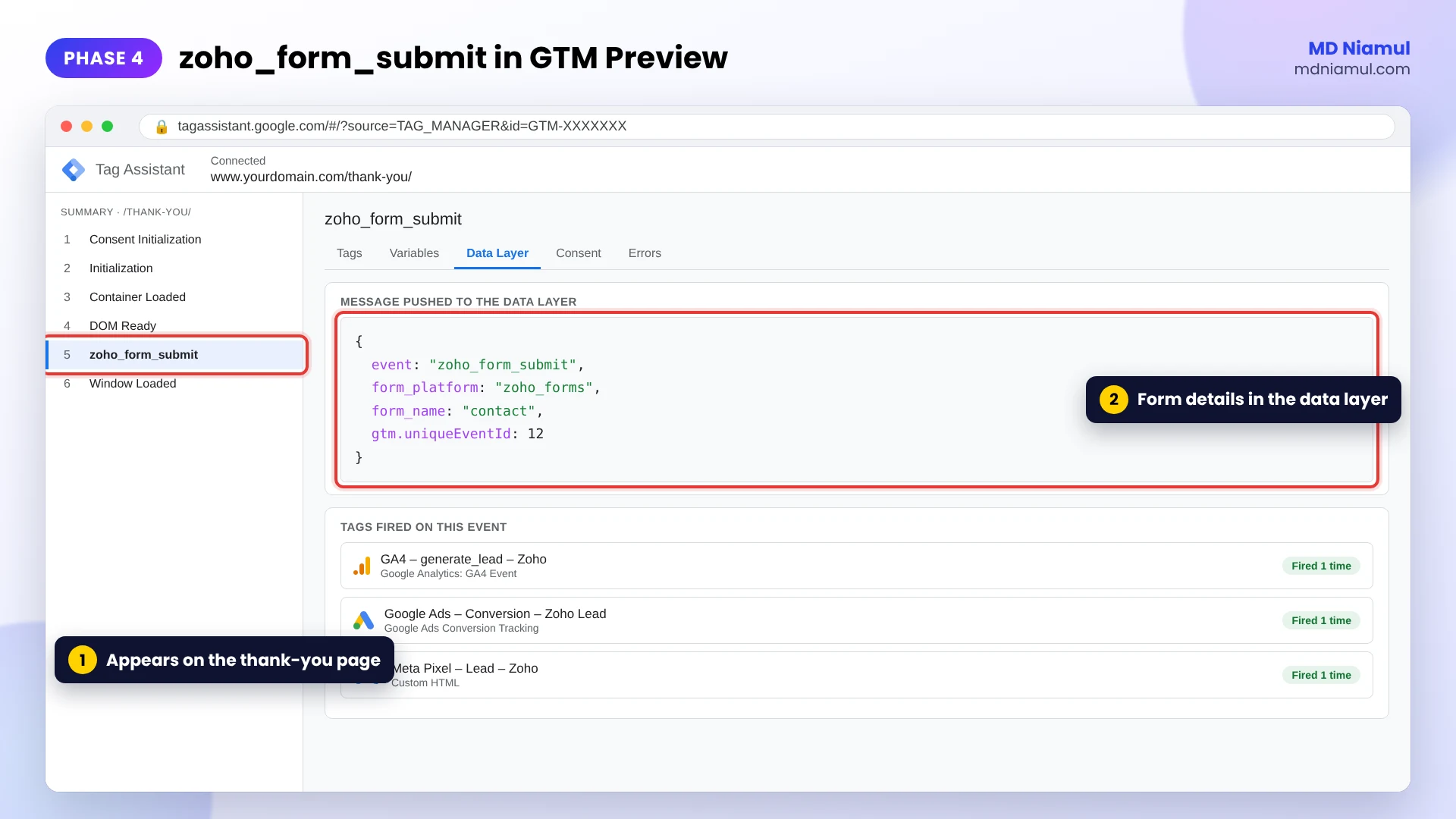Click the event: "zoho_form_submit" code line

478,365
